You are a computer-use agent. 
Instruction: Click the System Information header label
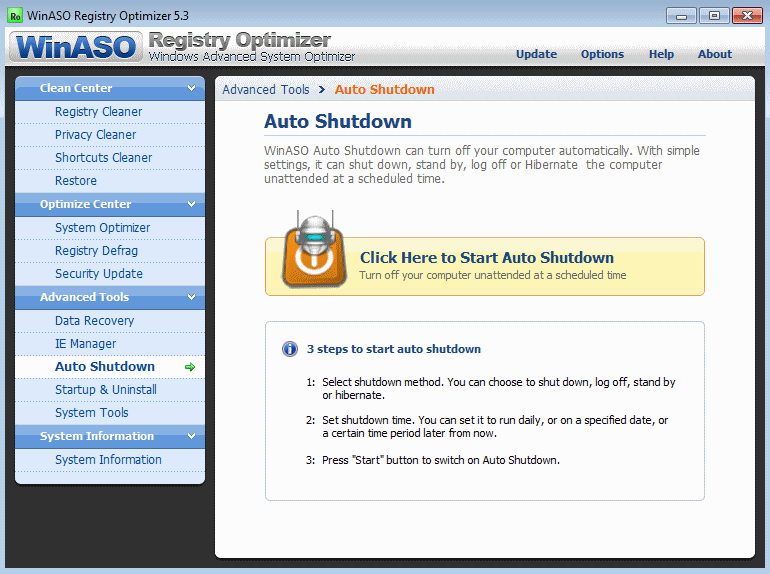[x=97, y=436]
